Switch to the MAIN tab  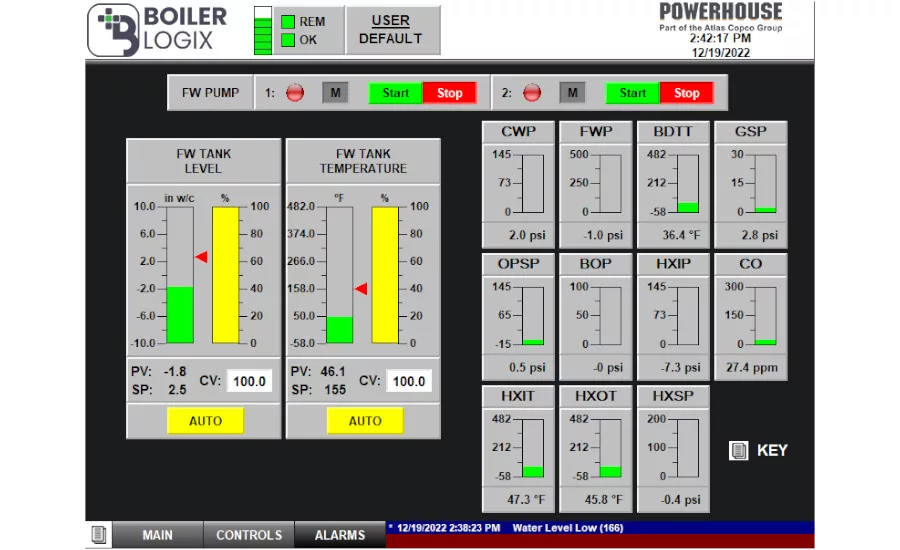[157, 535]
